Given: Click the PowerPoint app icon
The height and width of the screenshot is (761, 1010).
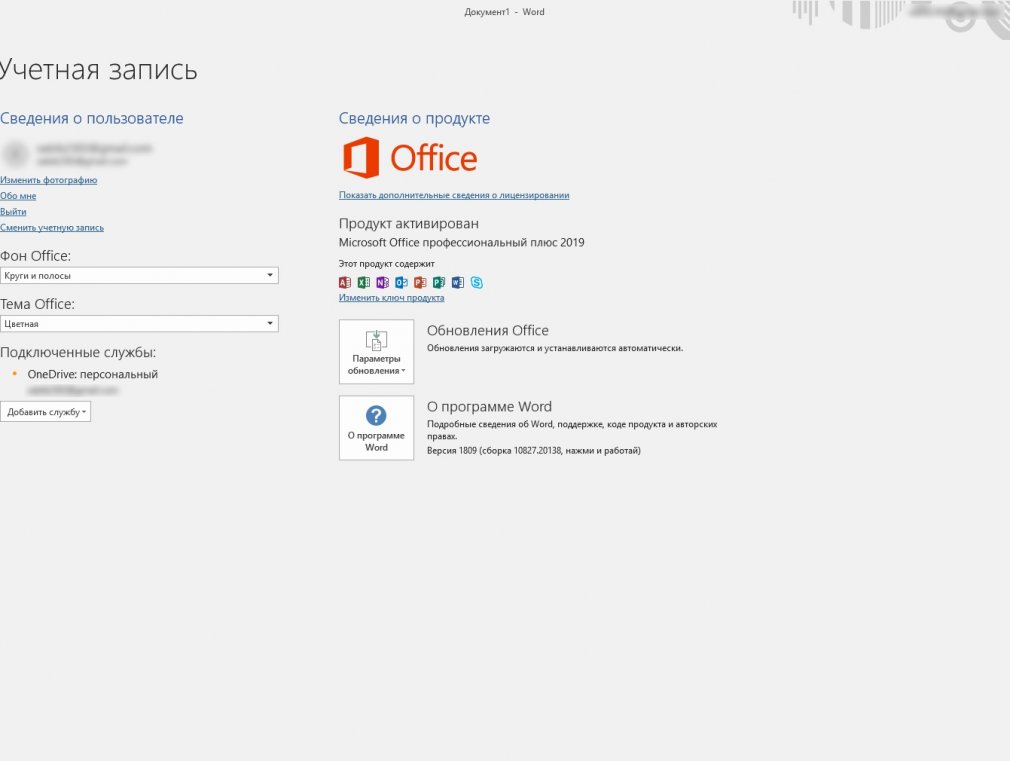Looking at the screenshot, I should point(420,282).
